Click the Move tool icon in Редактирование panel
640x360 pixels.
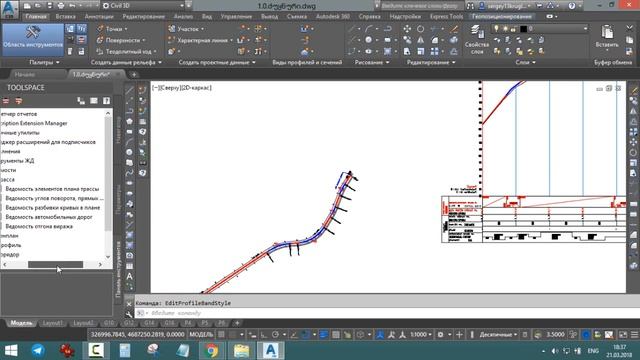[407, 29]
